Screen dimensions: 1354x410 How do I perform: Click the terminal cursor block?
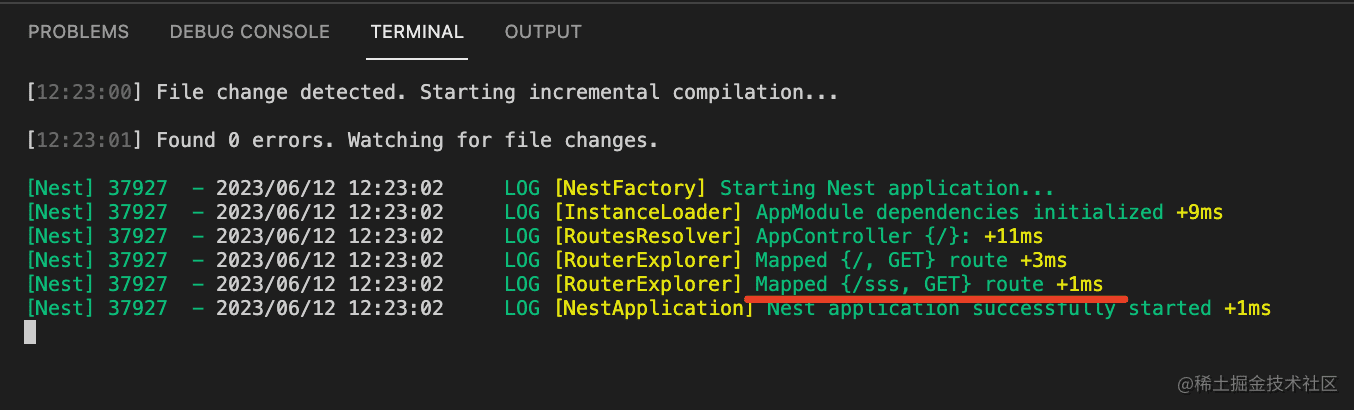pyautogui.click(x=30, y=332)
